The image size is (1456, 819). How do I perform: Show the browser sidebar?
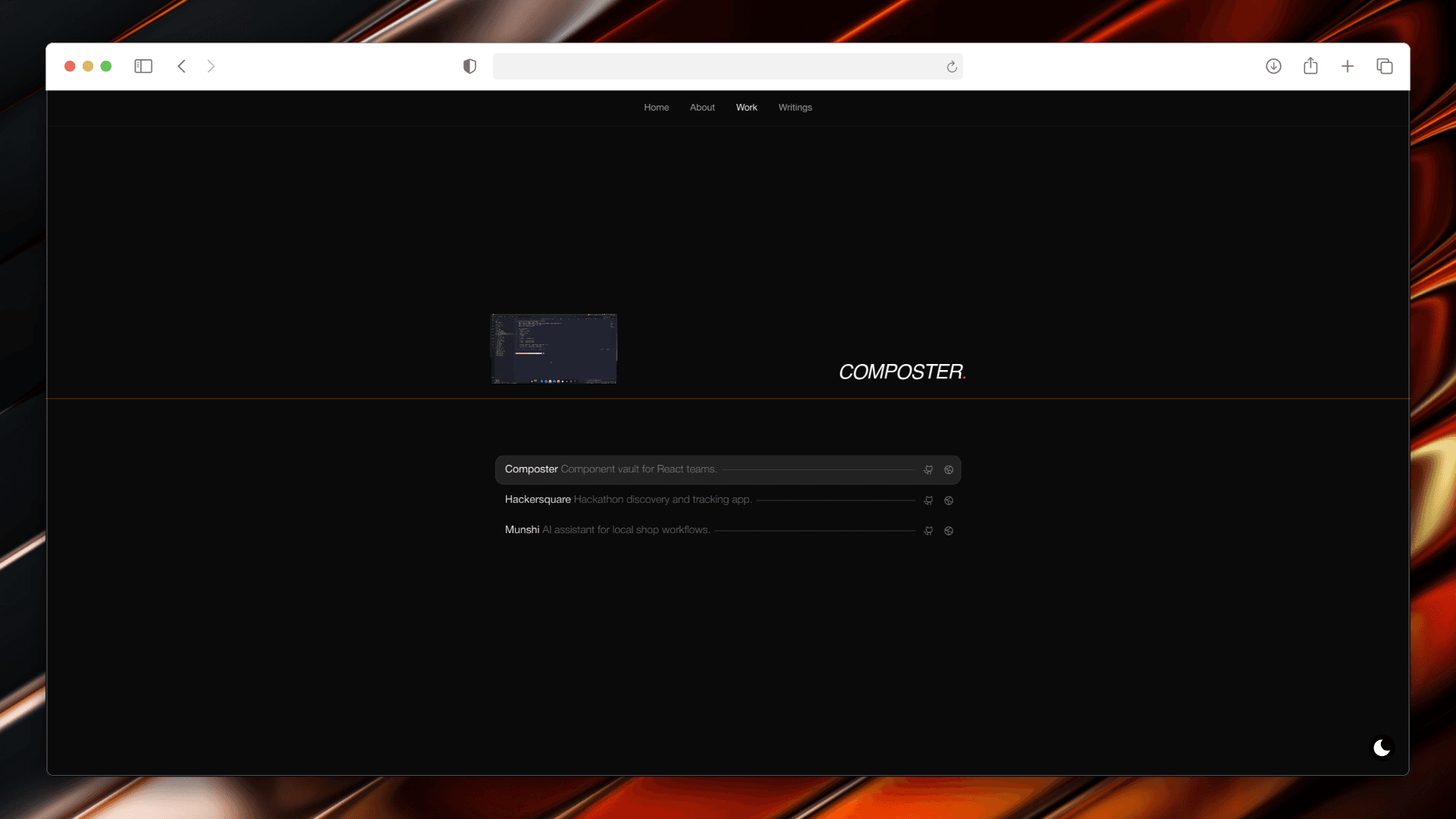[143, 67]
